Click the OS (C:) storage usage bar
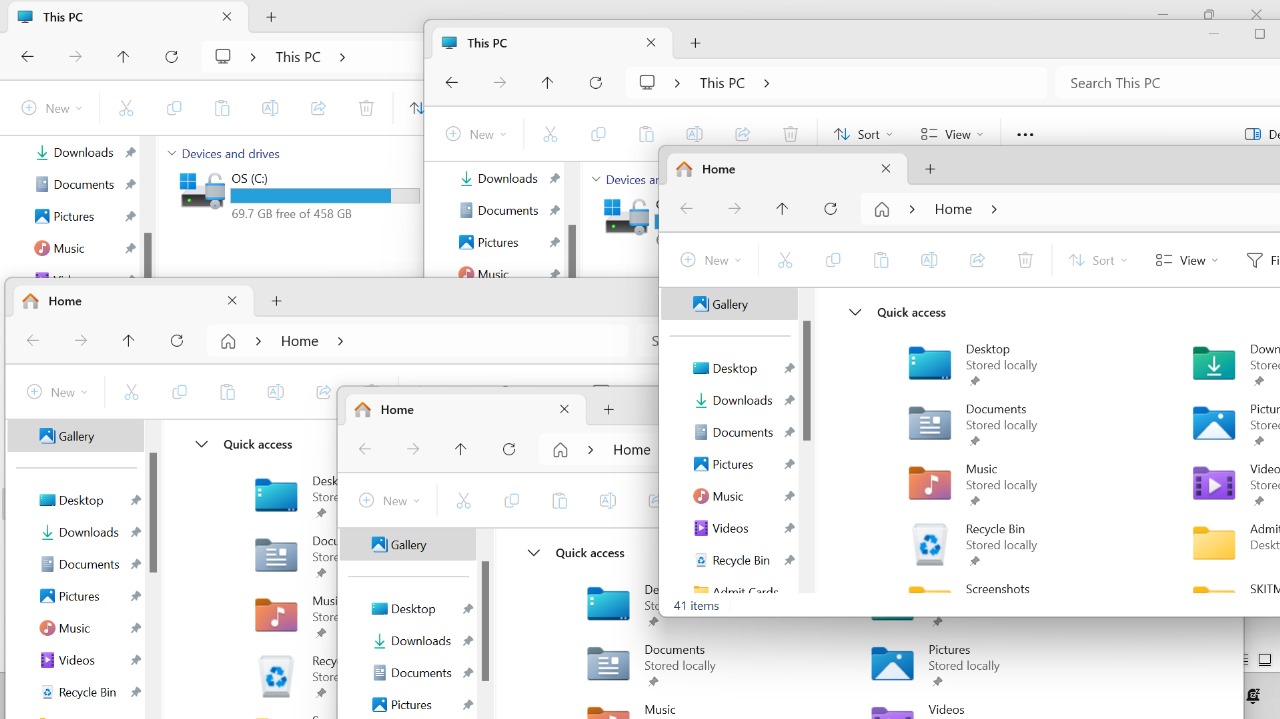The height and width of the screenshot is (719, 1280). click(324, 196)
